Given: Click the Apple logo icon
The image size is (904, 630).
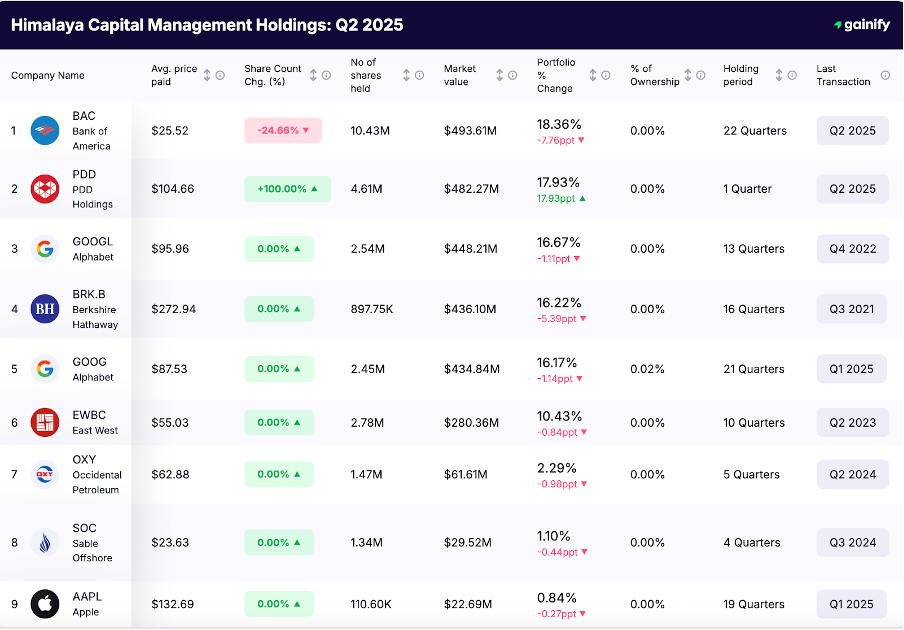Looking at the screenshot, I should click(x=45, y=604).
